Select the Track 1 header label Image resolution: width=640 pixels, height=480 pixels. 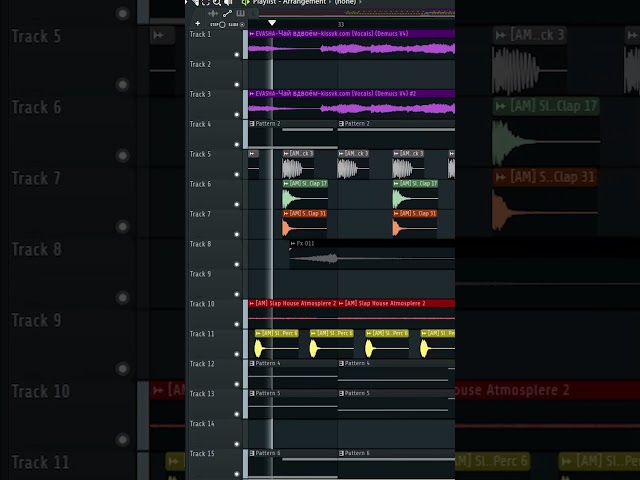(x=200, y=34)
